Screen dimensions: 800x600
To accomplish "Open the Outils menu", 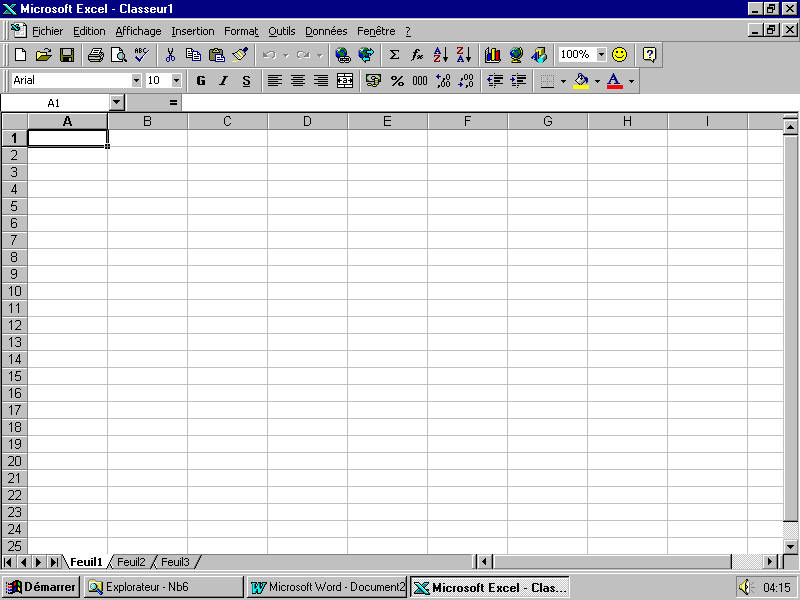I will [x=282, y=31].
